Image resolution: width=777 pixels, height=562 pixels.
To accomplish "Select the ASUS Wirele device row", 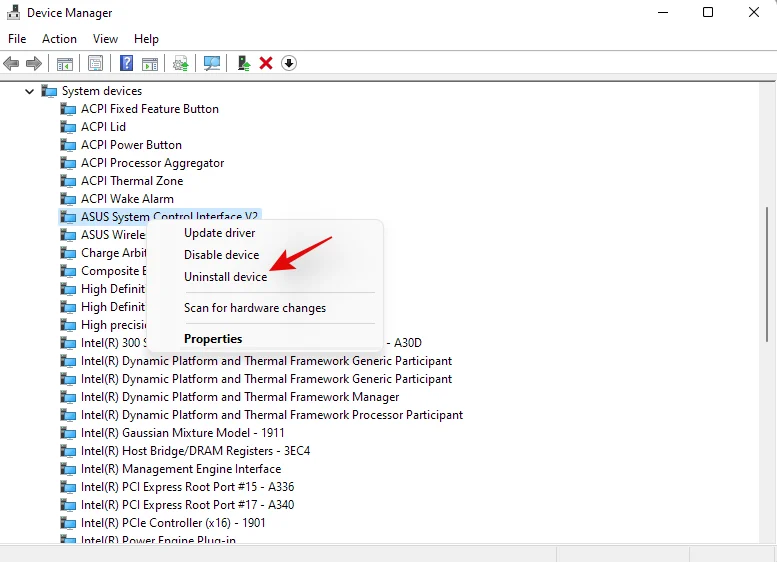I will pyautogui.click(x=113, y=235).
